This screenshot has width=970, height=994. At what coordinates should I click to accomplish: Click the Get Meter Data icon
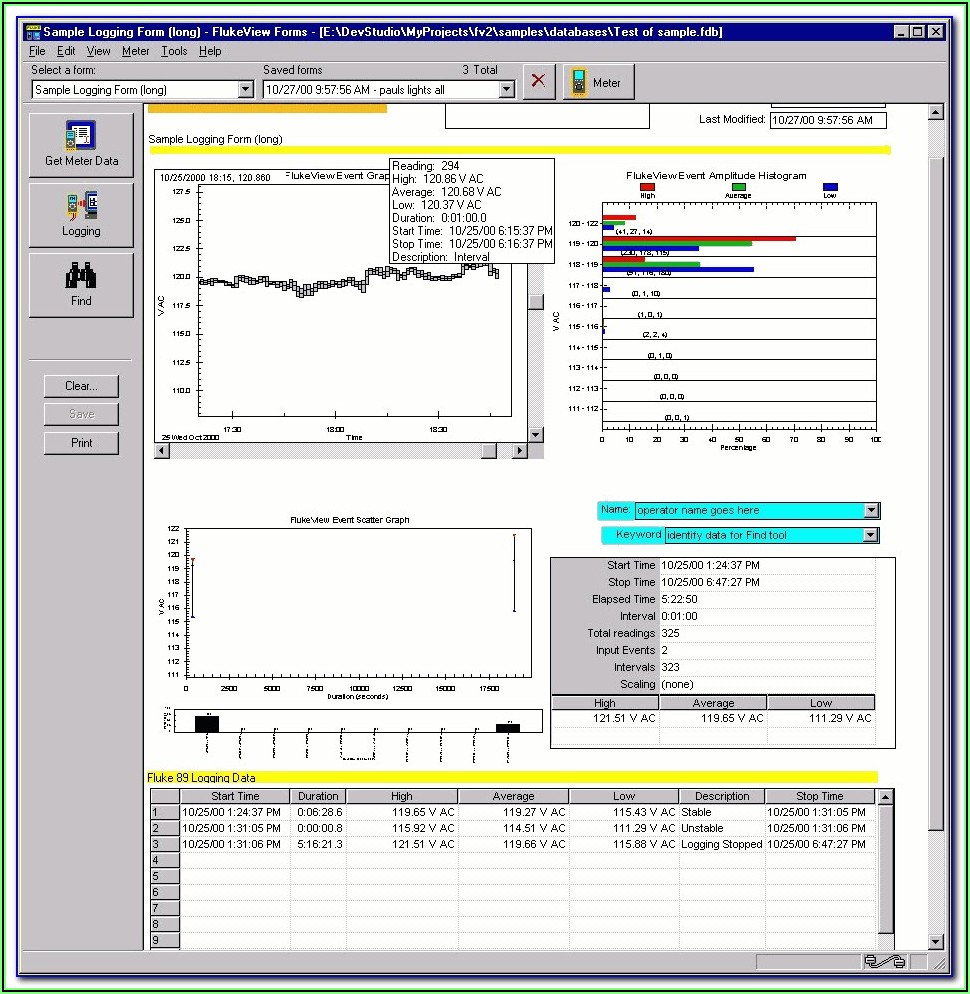[80, 136]
